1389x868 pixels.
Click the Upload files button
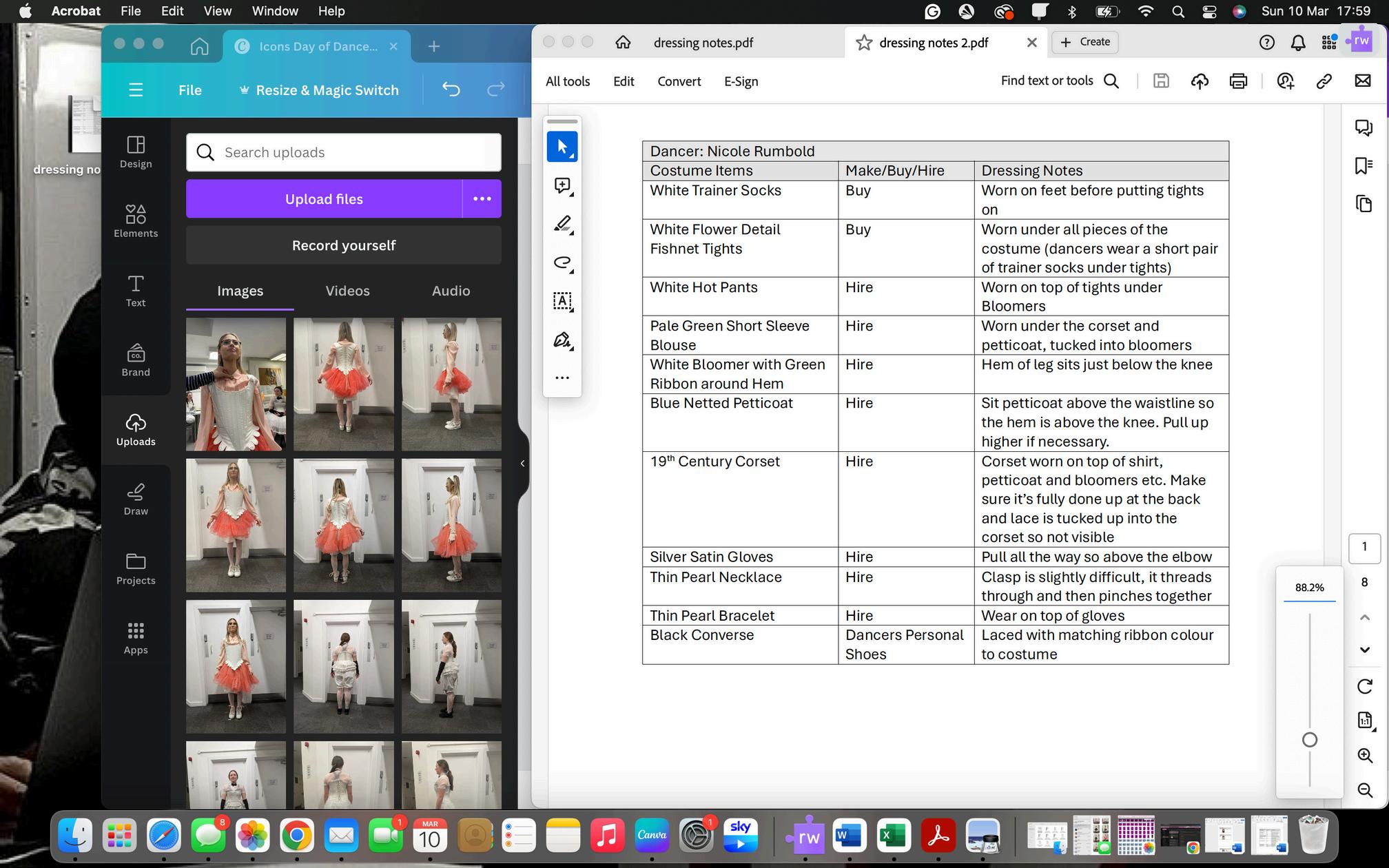[x=324, y=199]
